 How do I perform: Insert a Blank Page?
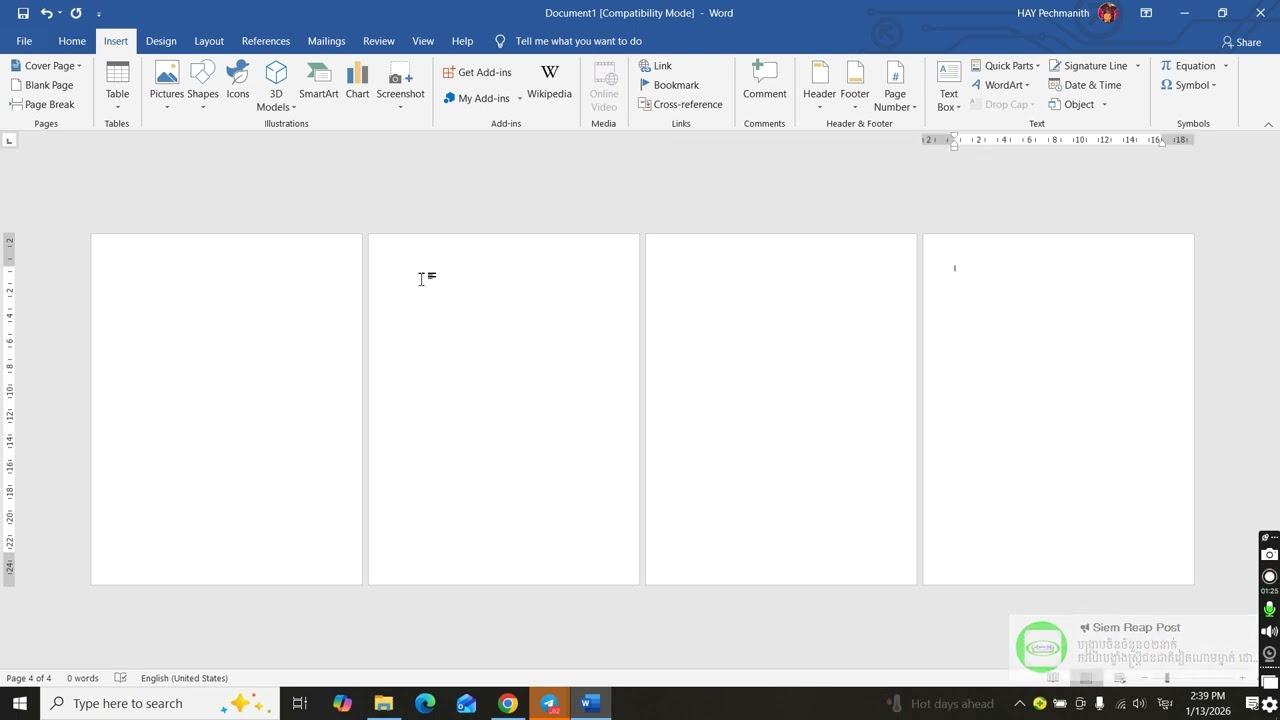pos(41,85)
